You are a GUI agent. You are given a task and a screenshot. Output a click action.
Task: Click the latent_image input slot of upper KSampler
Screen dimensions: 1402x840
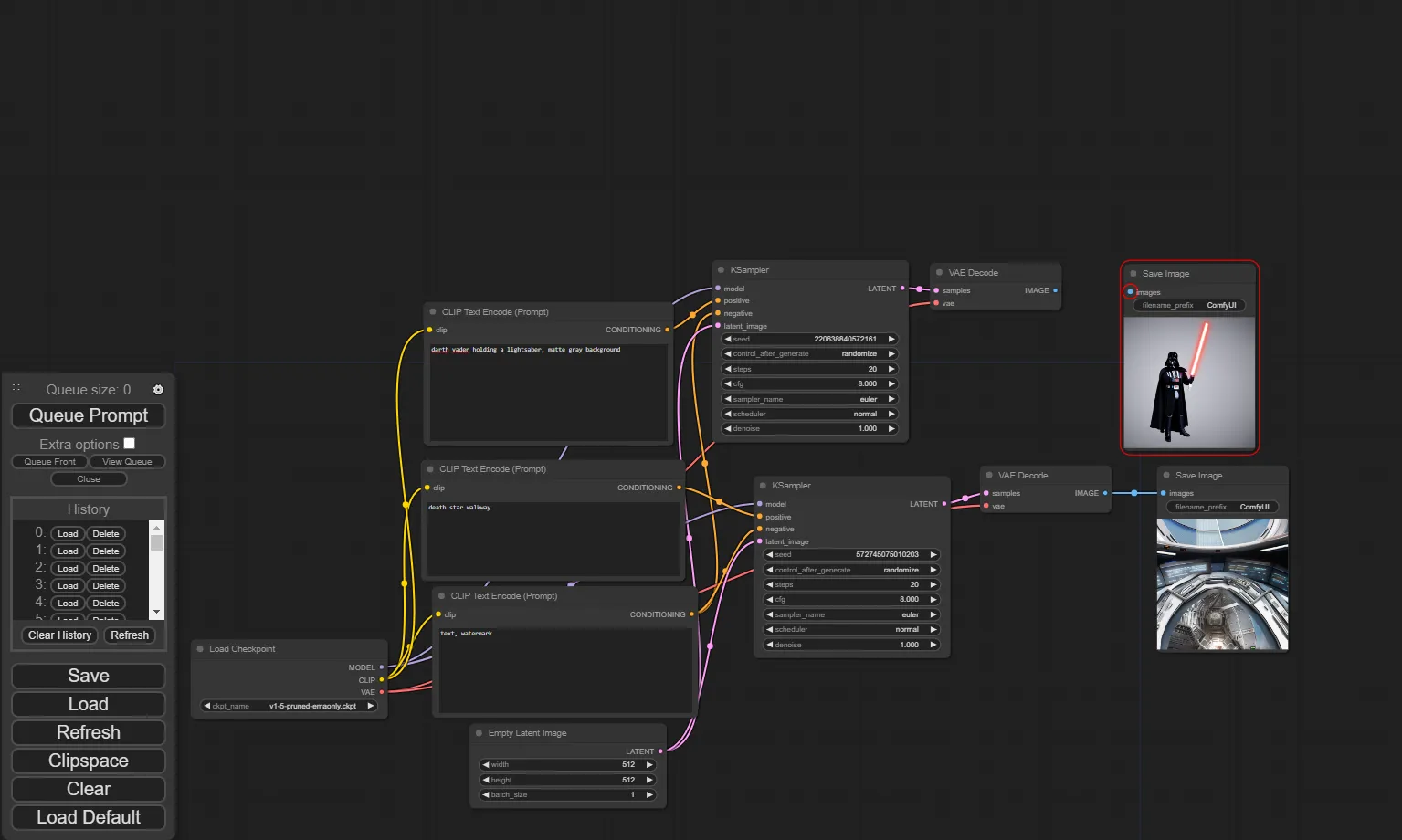718,326
